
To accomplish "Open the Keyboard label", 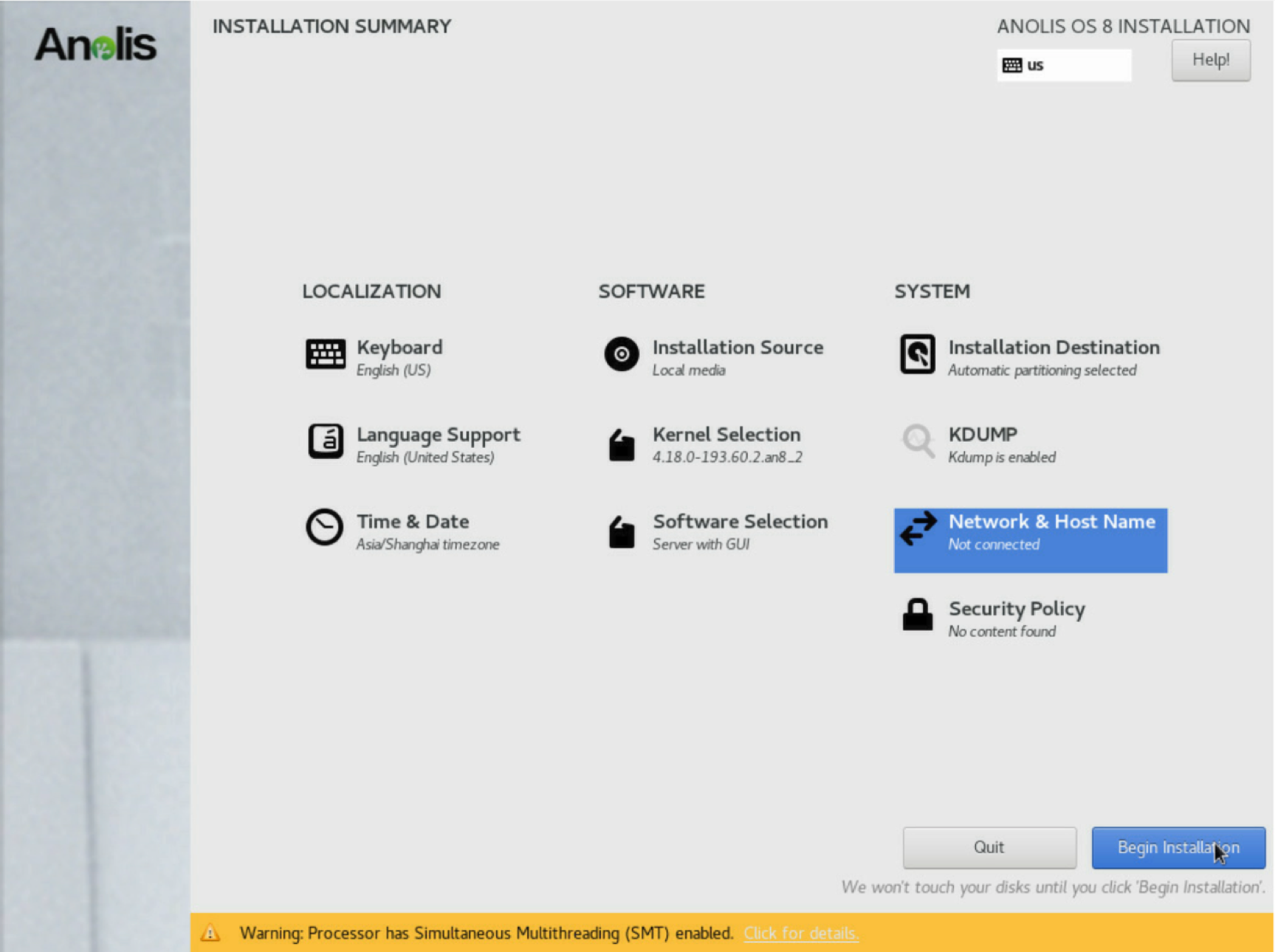I will point(399,348).
